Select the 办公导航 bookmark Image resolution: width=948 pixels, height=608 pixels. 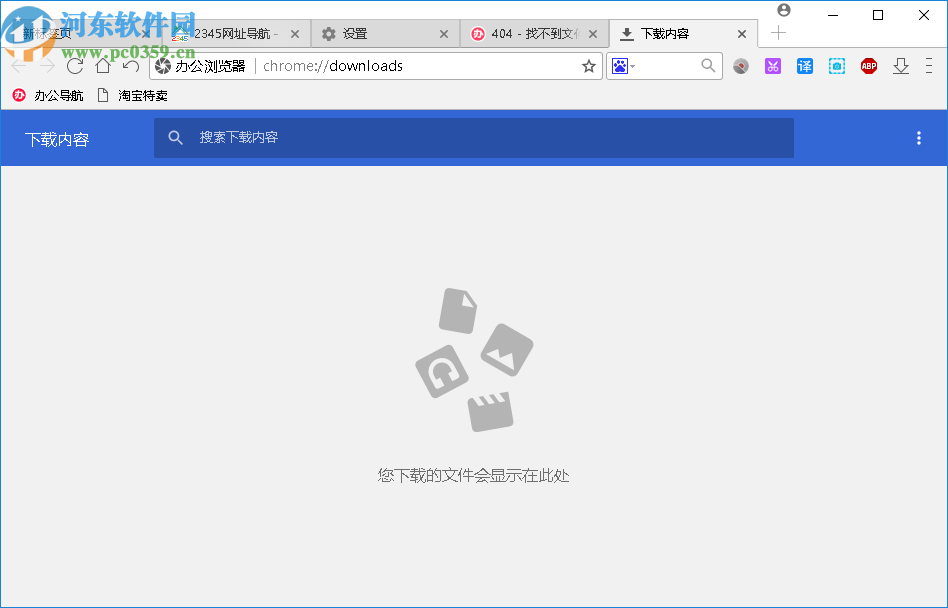point(49,96)
